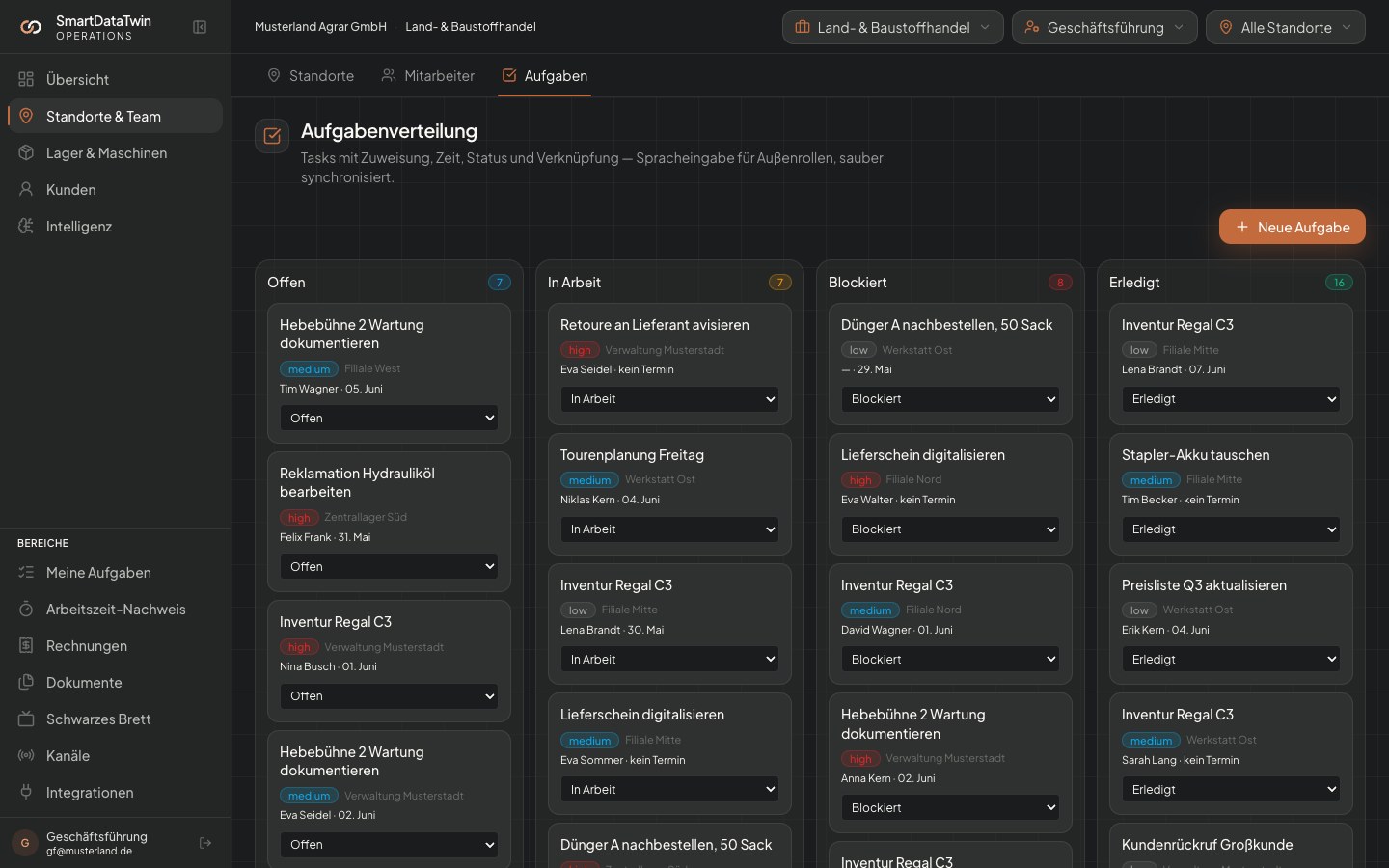Switch to the Mitarbeiter tab
The height and width of the screenshot is (868, 1389).
point(428,75)
